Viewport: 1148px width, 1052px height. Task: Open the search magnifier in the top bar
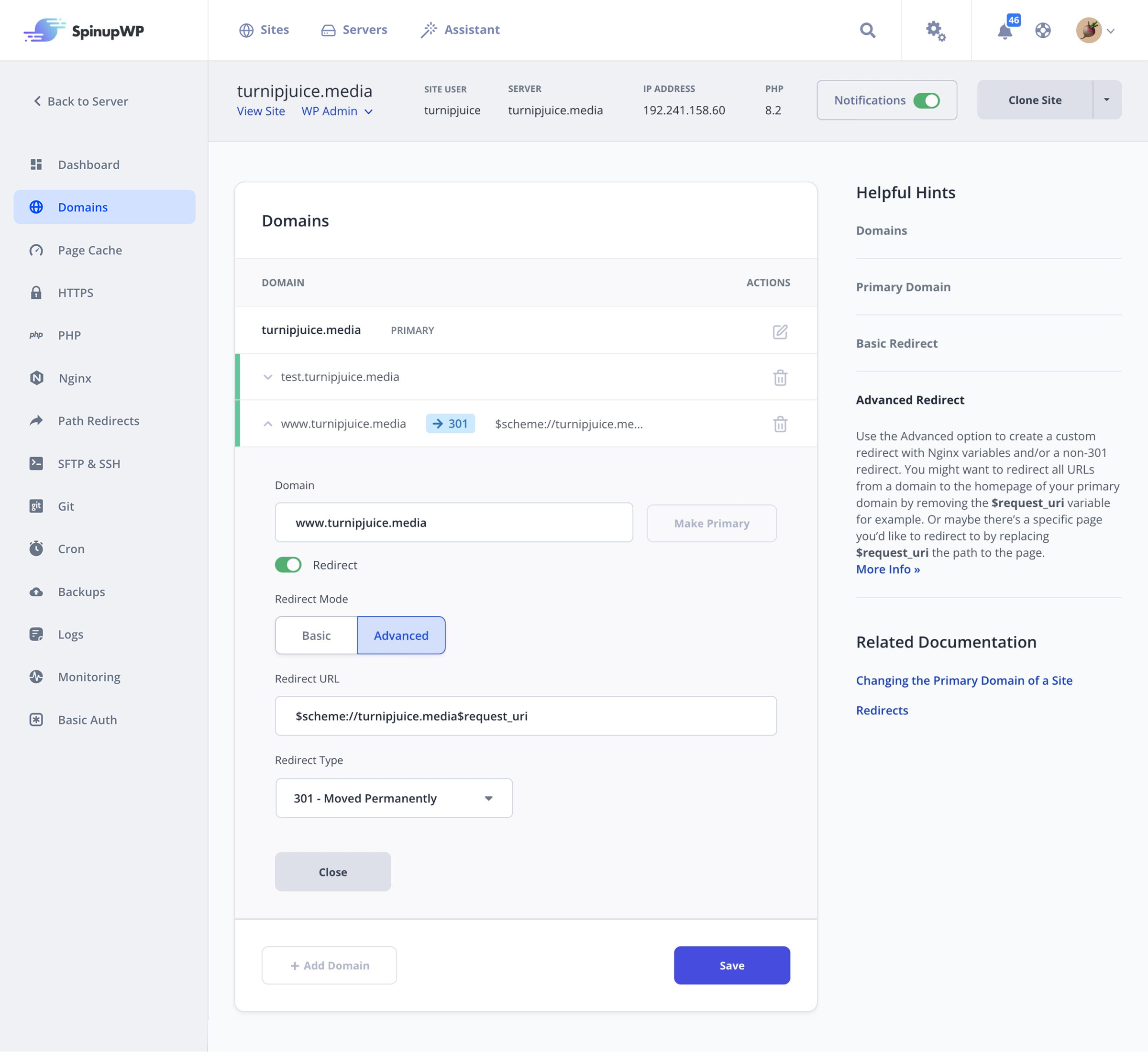(x=868, y=30)
